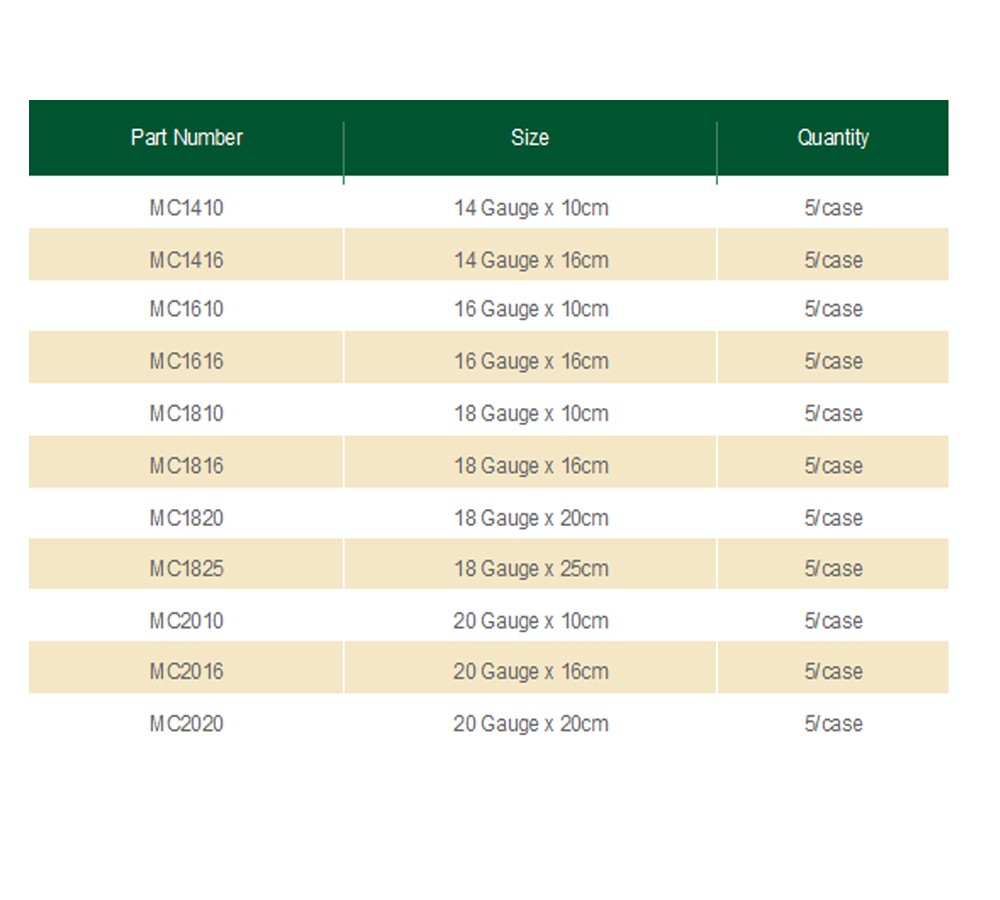This screenshot has width=1000, height=900.
Task: Click the Quantity column header
Action: pos(833,138)
